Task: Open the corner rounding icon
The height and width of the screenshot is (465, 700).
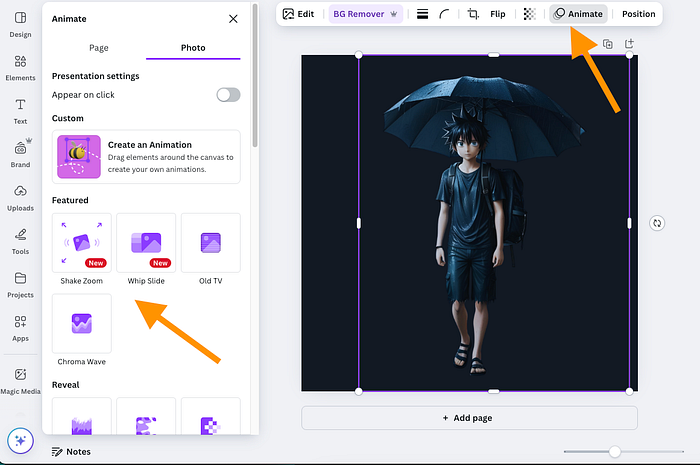Action: [444, 14]
